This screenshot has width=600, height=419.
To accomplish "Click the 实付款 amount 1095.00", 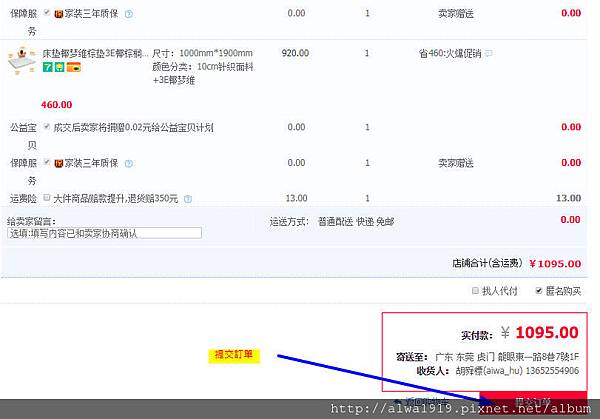I will [x=547, y=333].
